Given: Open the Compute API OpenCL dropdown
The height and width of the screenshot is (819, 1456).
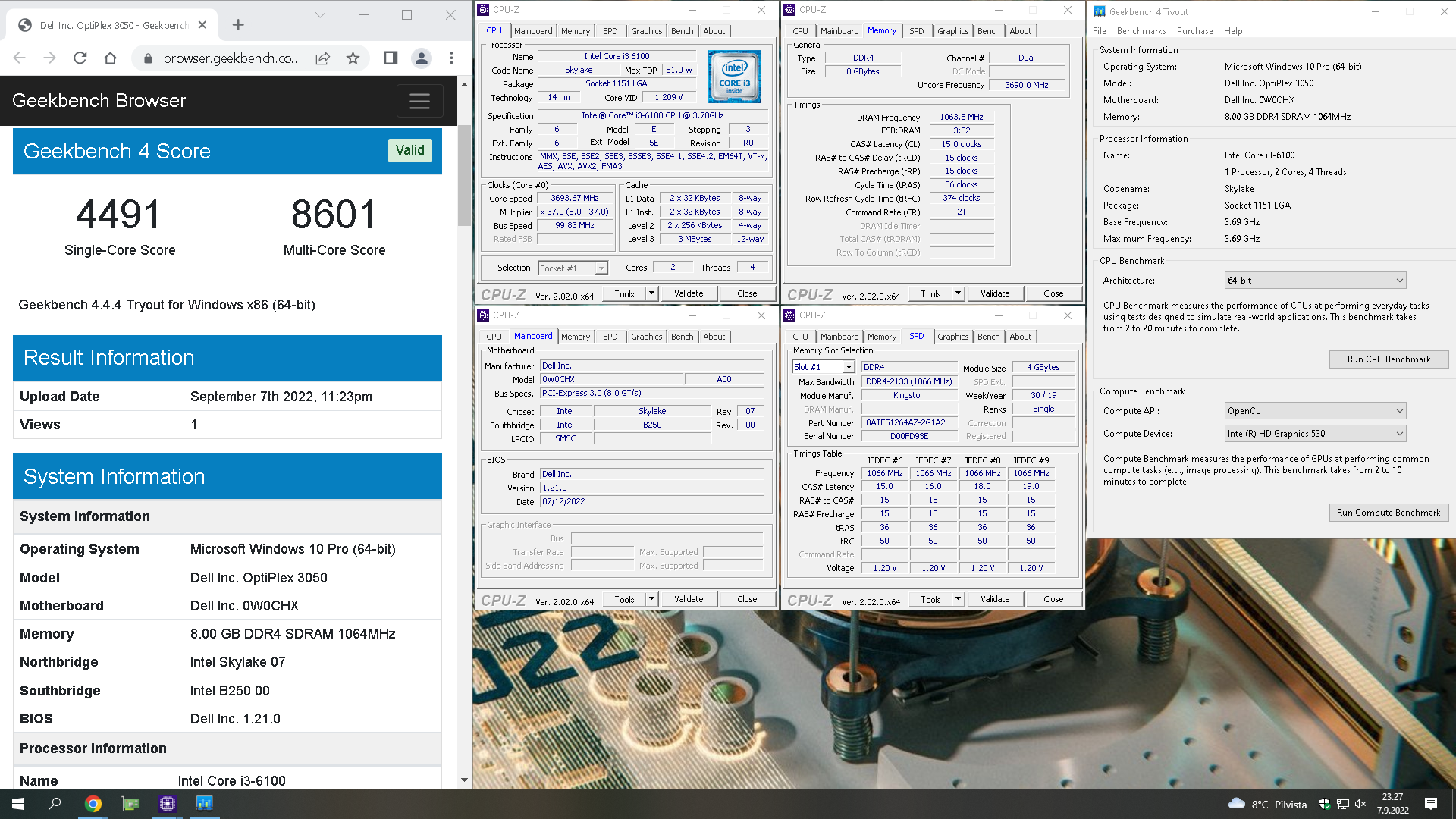Looking at the screenshot, I should point(1315,411).
